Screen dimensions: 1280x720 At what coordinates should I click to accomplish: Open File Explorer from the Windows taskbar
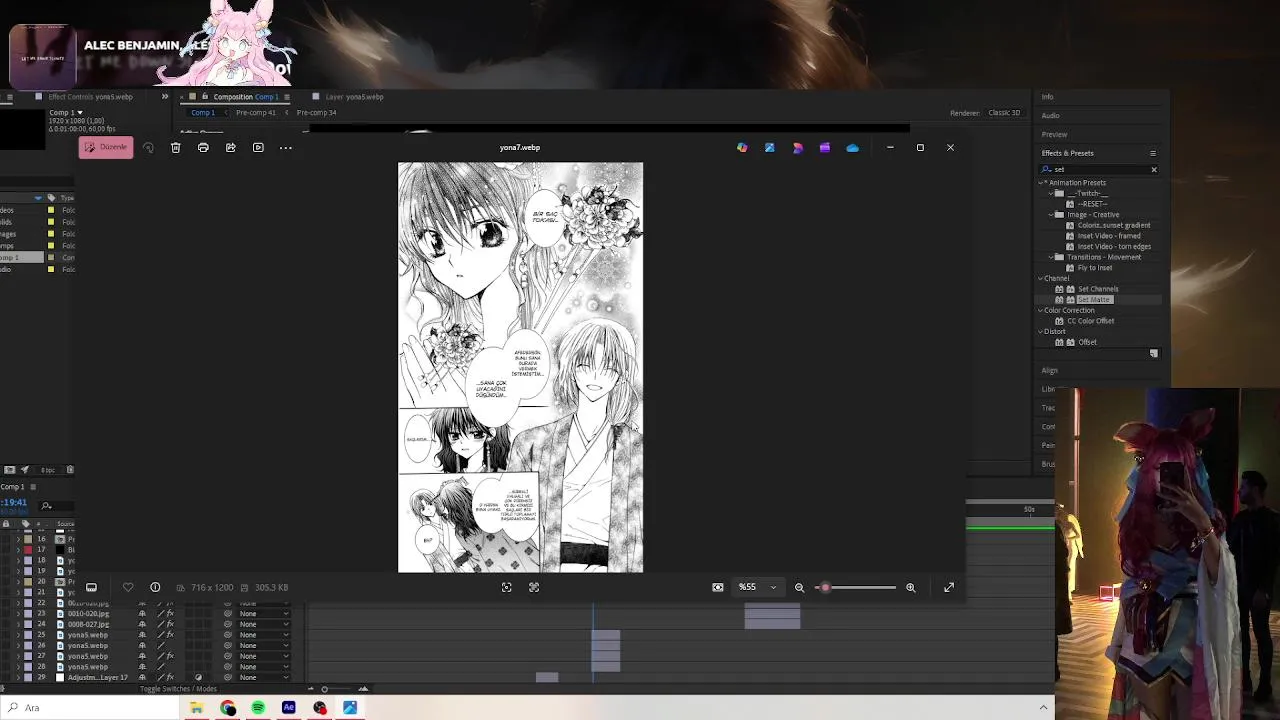coord(197,708)
